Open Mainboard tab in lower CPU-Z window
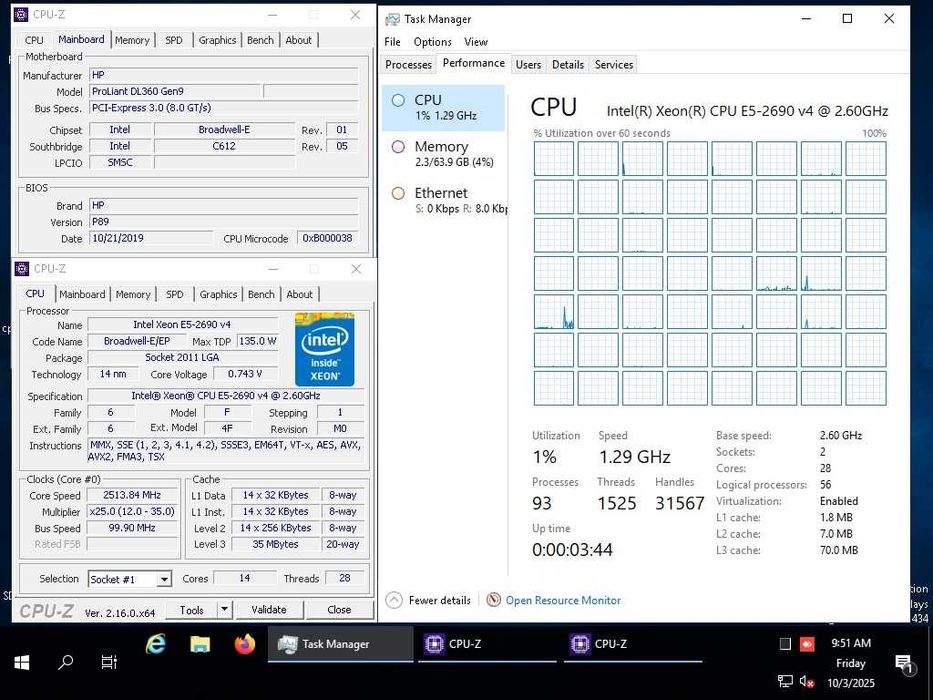 coord(82,294)
